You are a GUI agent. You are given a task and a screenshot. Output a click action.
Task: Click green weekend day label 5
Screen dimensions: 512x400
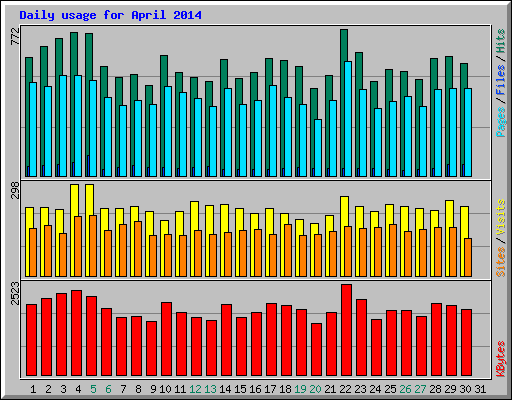(93, 389)
